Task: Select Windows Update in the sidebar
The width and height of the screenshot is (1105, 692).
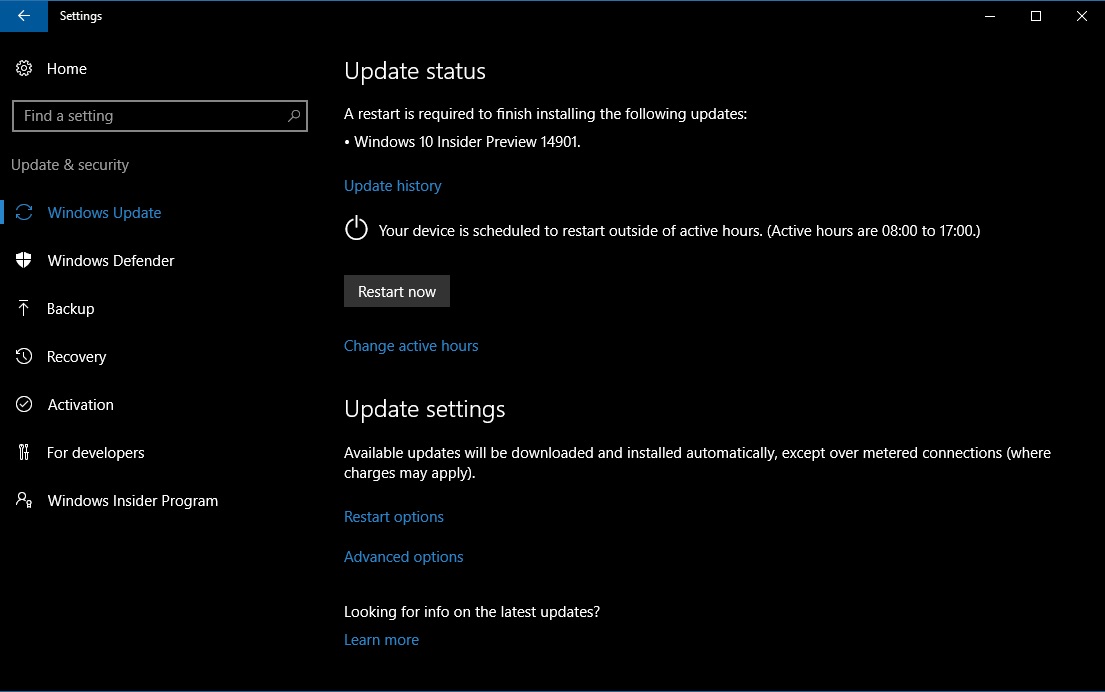Action: pyautogui.click(x=104, y=212)
